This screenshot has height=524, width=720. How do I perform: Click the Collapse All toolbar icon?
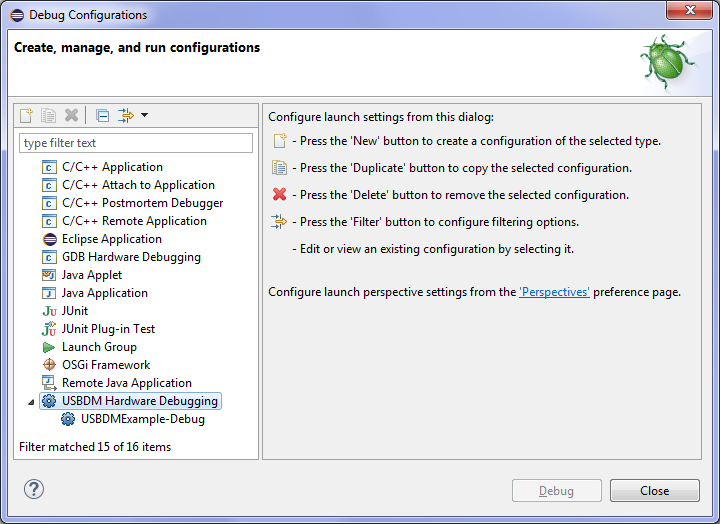[103, 116]
